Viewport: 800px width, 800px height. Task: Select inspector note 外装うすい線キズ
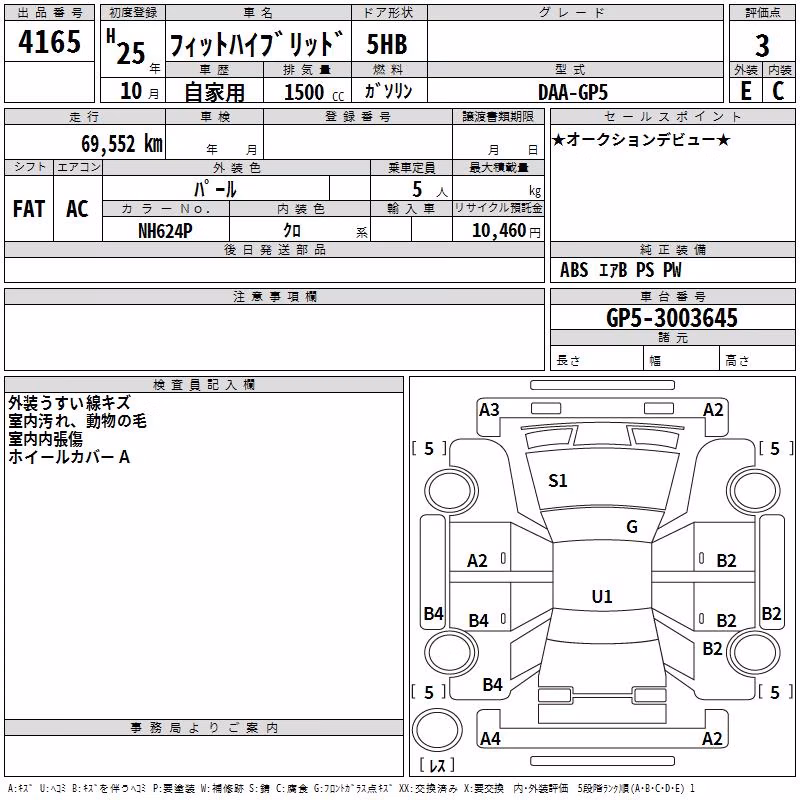tap(69, 403)
